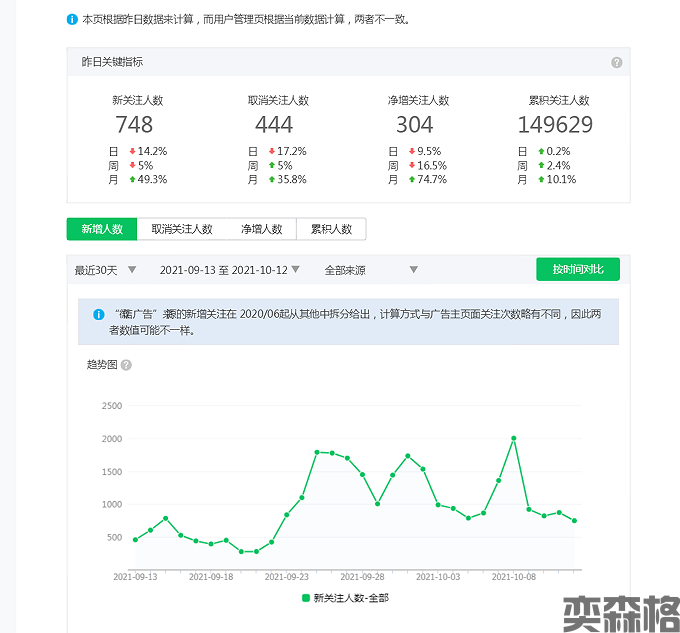Viewport: 680px width, 633px height.
Task: Switch to the 净增人数 tab
Action: pyautogui.click(x=261, y=229)
